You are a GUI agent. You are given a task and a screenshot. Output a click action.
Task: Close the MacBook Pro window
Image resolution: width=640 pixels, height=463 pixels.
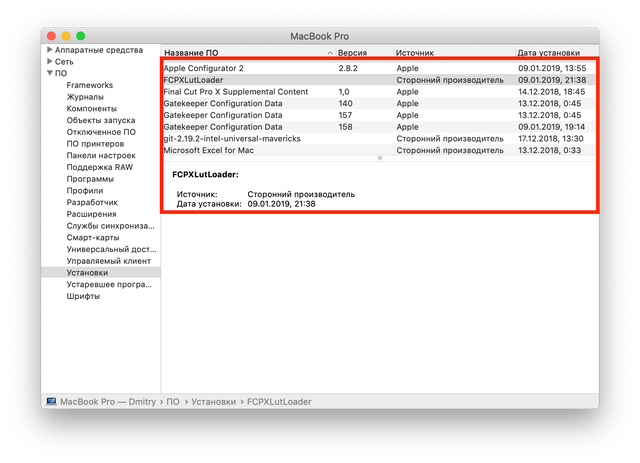click(51, 36)
